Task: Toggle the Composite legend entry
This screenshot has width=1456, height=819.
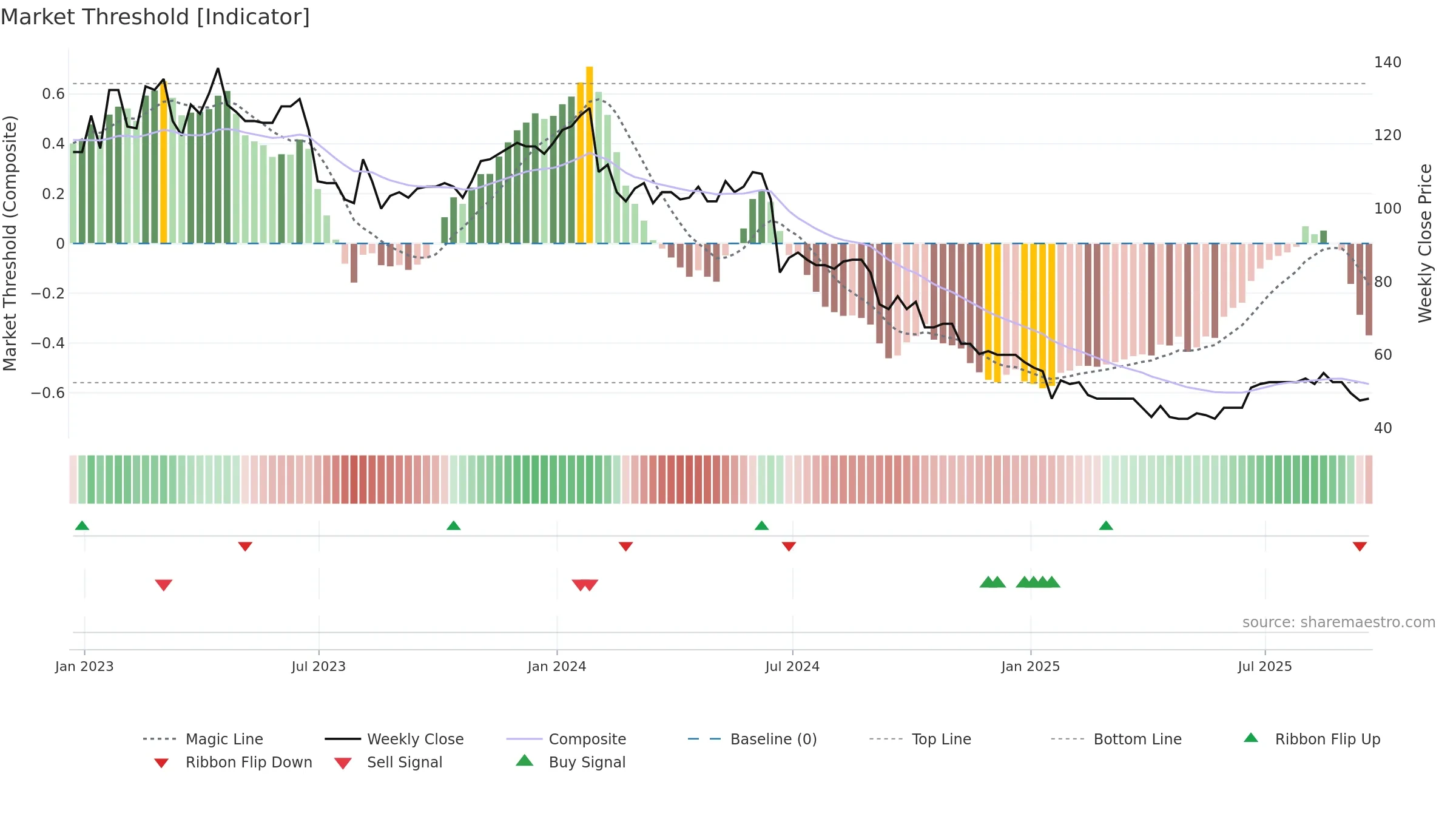Action: click(566, 739)
